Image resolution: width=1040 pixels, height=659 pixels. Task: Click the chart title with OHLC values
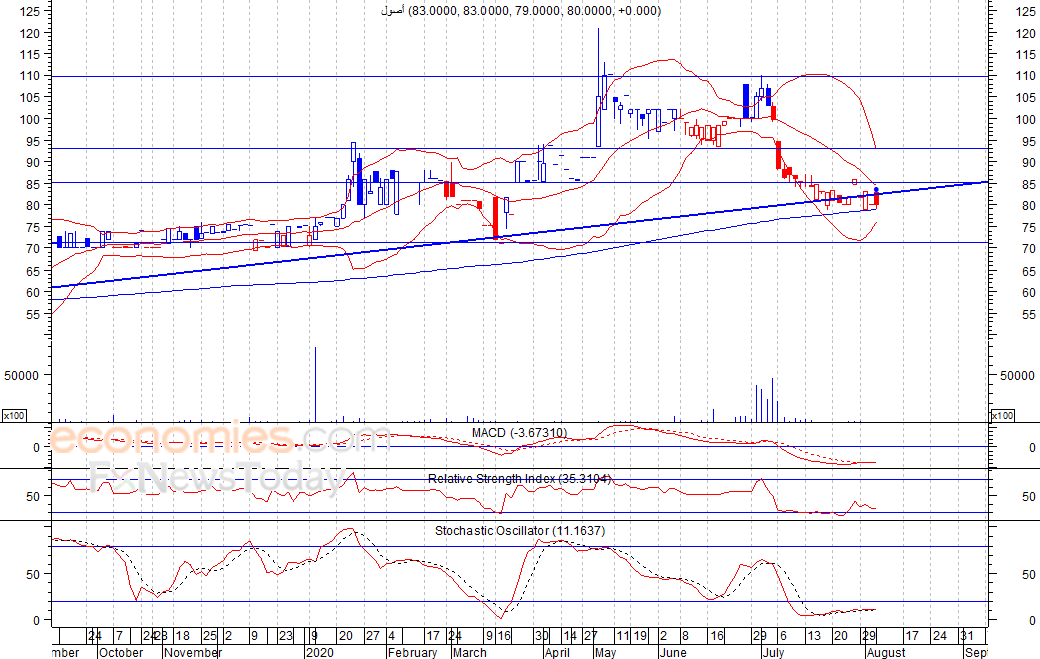[x=521, y=11]
